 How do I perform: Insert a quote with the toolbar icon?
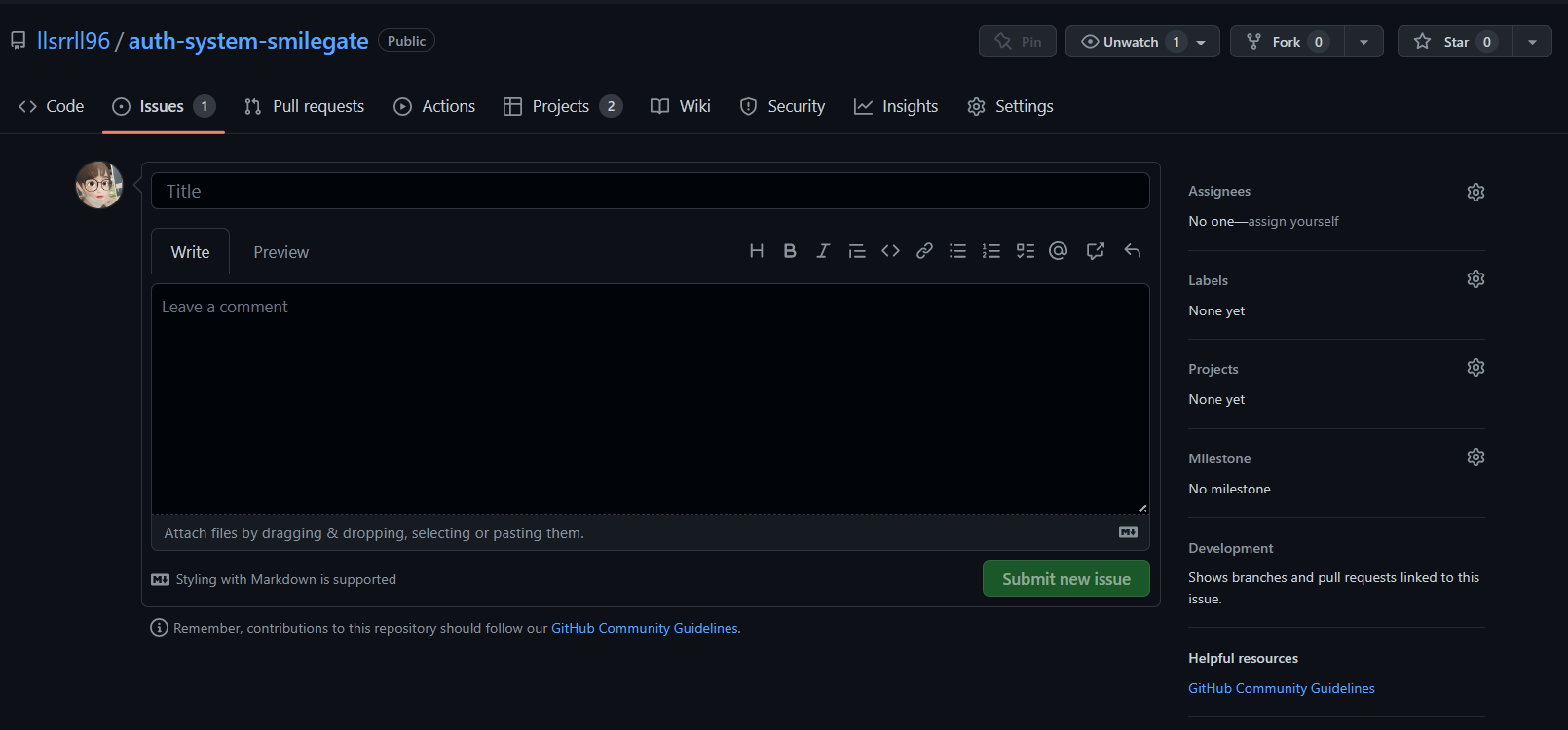point(857,251)
